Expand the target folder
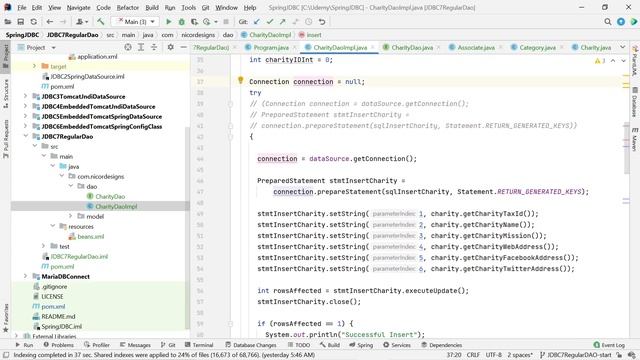The height and width of the screenshot is (360, 640). (x=34, y=66)
